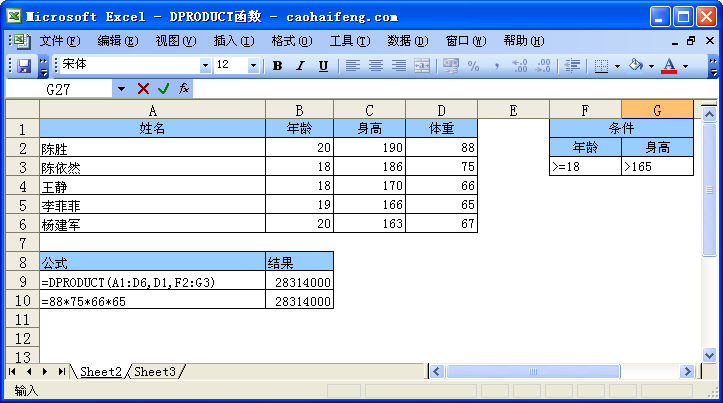
Task: Click the Merge and Center icon
Action: click(422, 66)
